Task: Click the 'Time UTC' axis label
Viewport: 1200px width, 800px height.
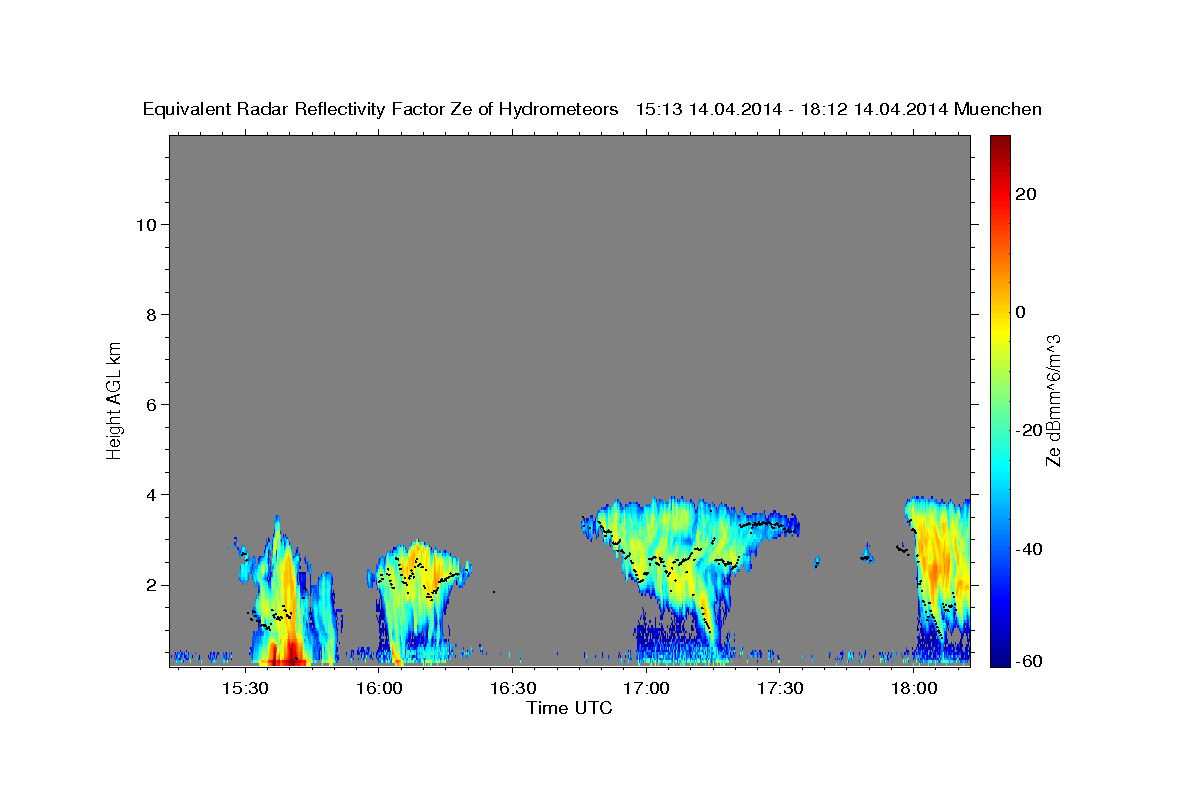Action: [569, 708]
